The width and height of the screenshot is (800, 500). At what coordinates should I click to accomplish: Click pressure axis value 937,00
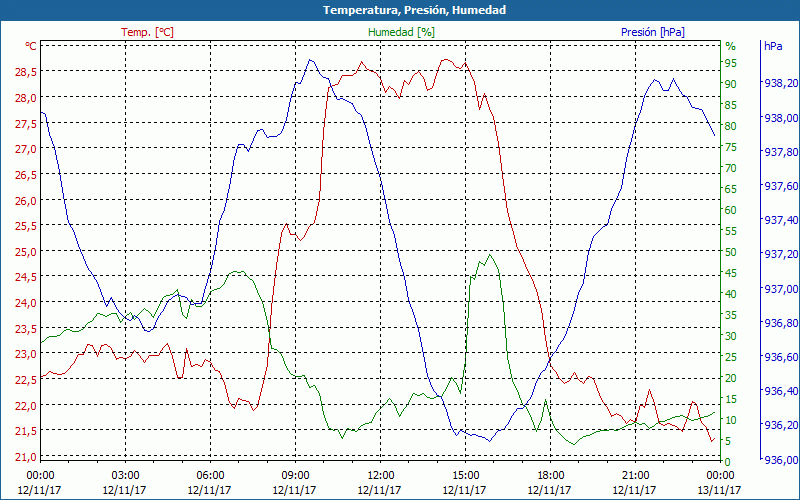[x=781, y=289]
